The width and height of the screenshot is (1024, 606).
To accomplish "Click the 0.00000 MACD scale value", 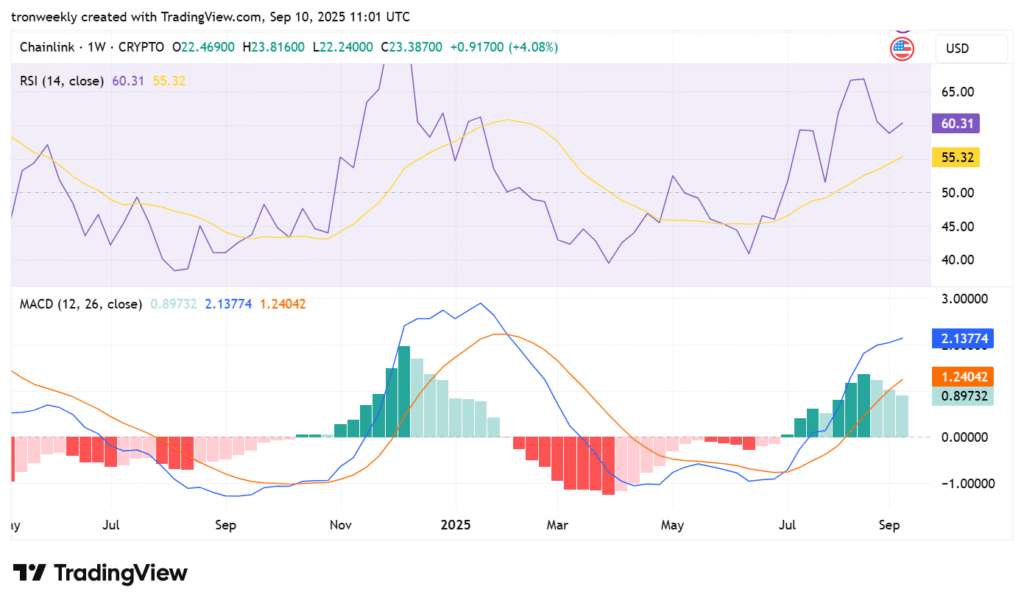I will [964, 438].
